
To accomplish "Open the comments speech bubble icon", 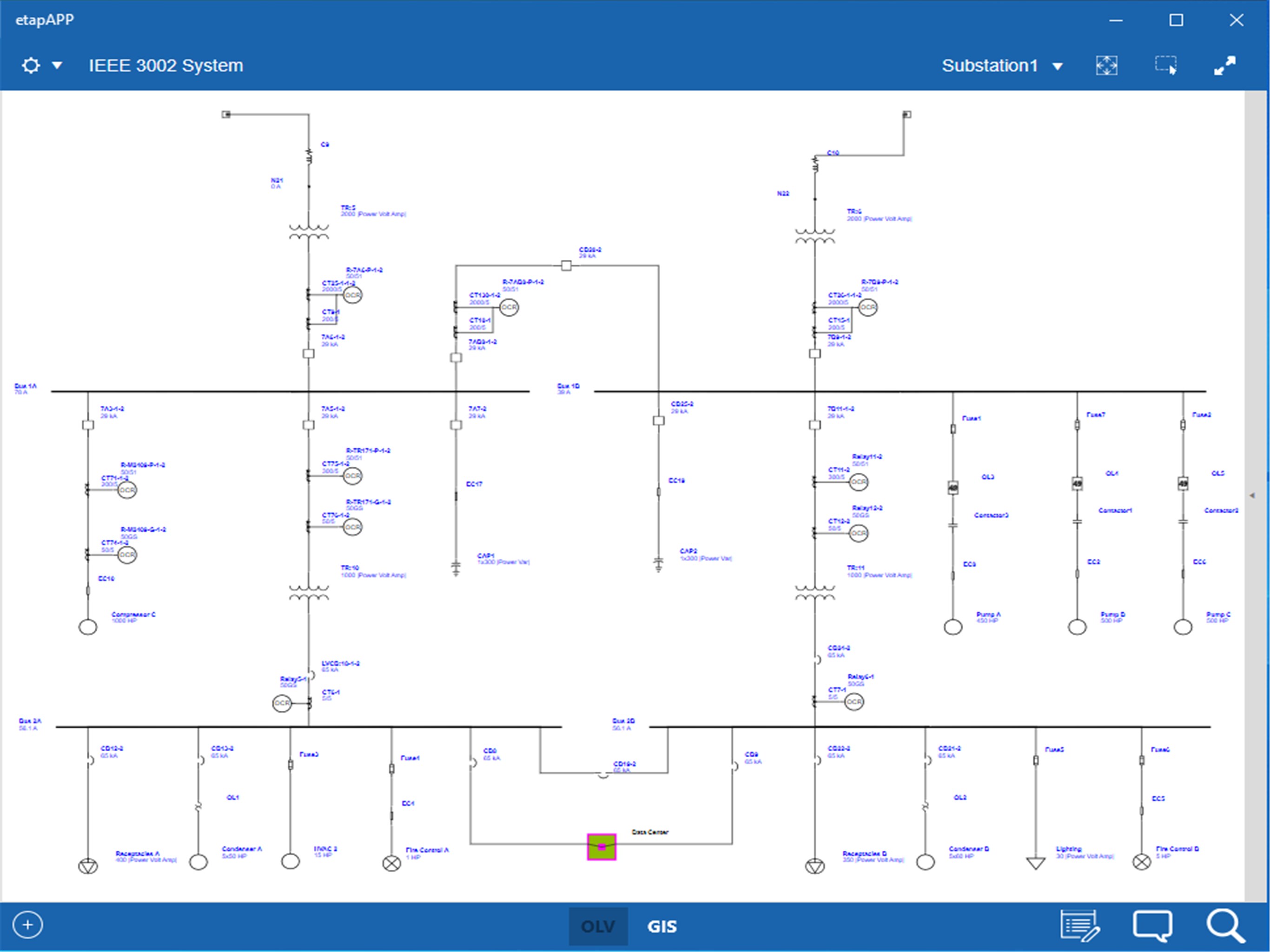I will point(1152,926).
